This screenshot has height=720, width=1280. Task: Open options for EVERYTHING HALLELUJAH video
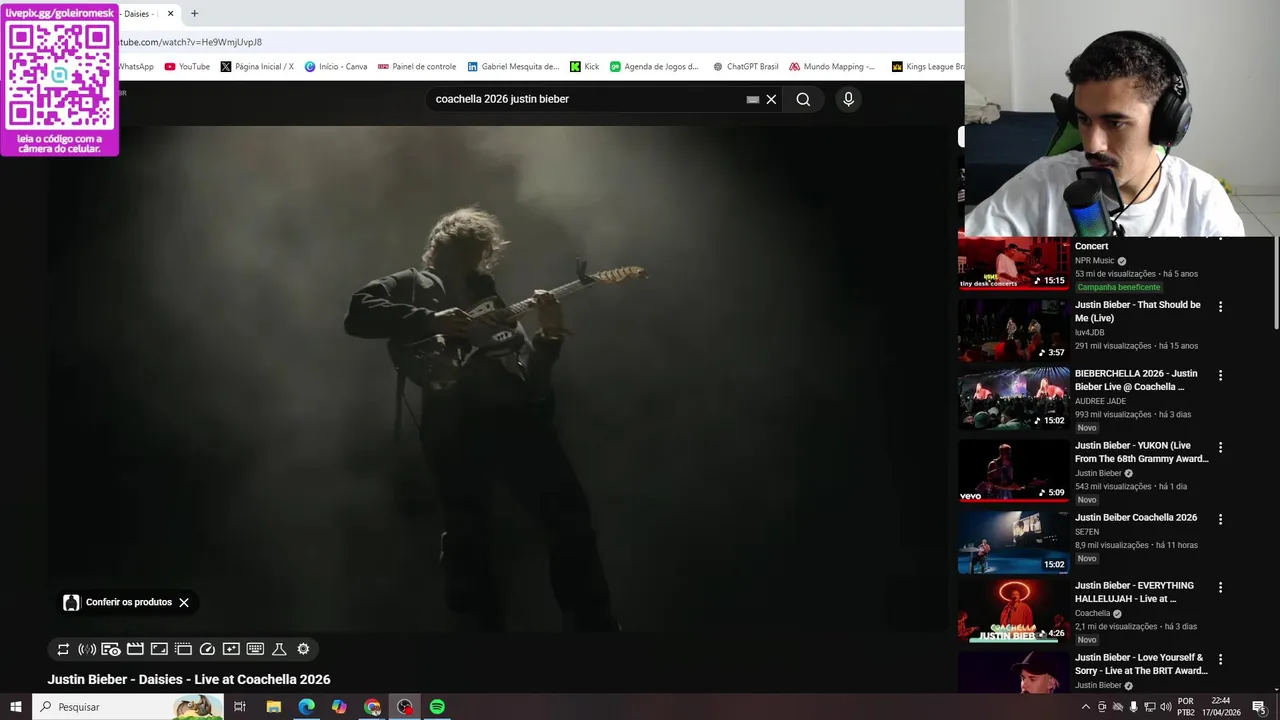click(x=1220, y=587)
